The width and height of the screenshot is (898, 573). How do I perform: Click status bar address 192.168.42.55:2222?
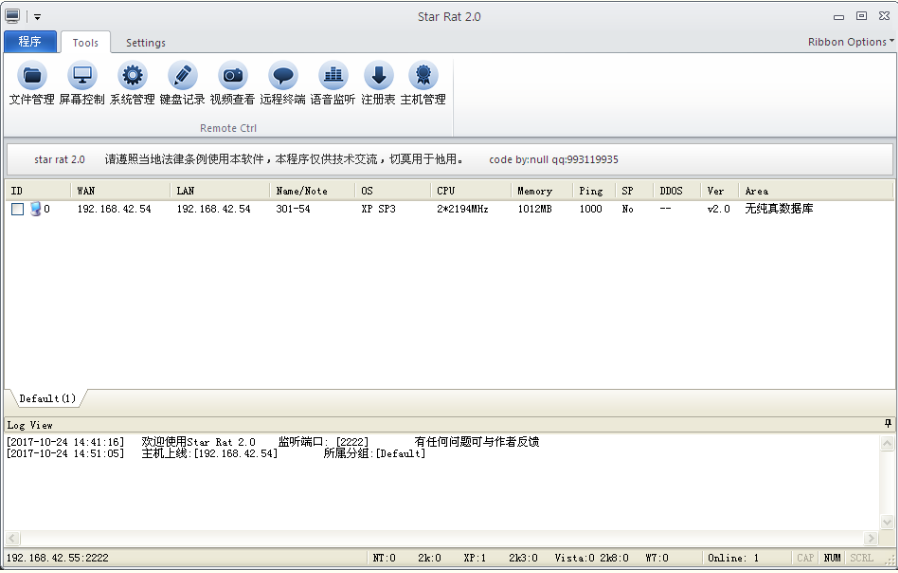(x=57, y=558)
